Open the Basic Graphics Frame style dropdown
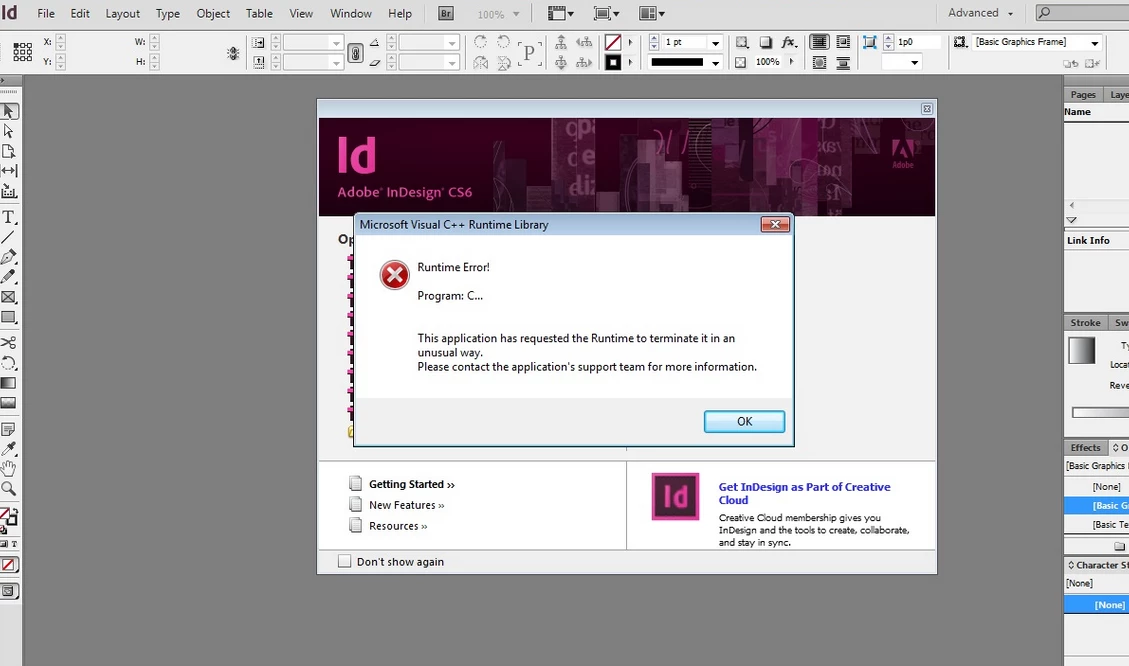This screenshot has height=666, width=1129. pos(1094,42)
